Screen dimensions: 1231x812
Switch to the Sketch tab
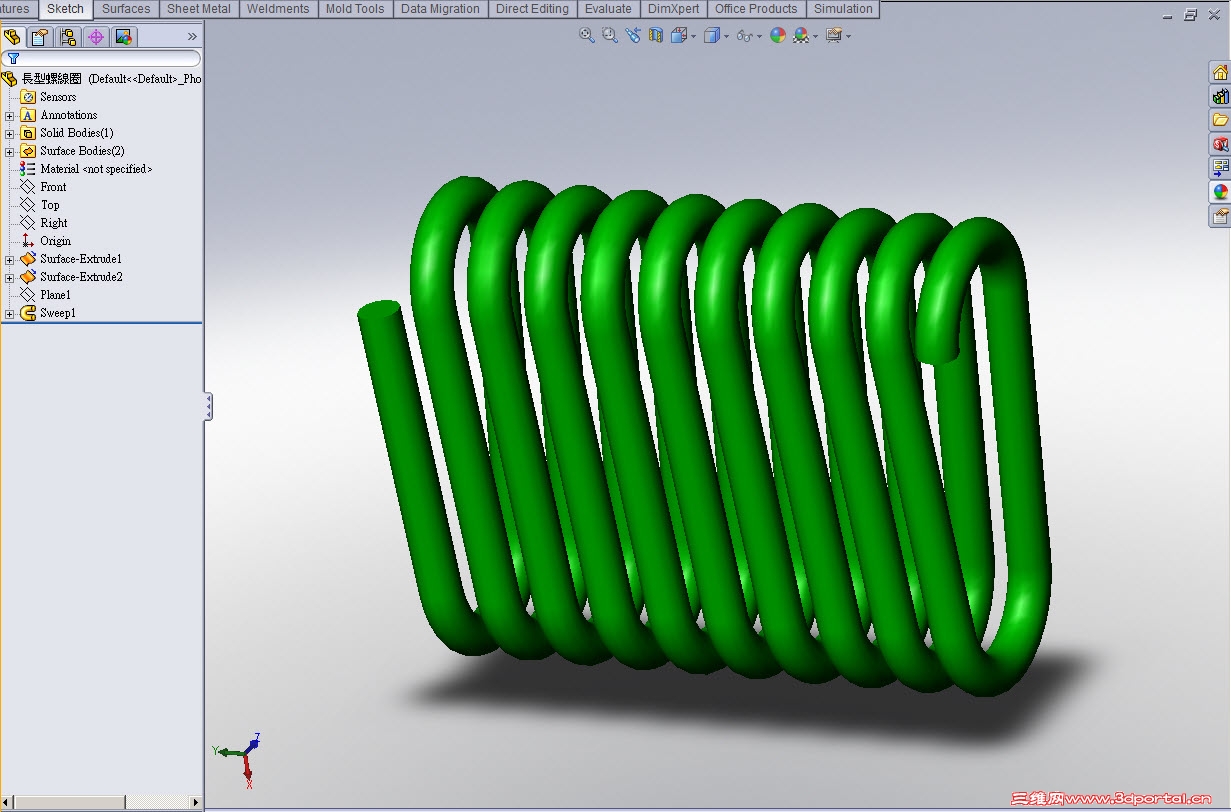[65, 9]
